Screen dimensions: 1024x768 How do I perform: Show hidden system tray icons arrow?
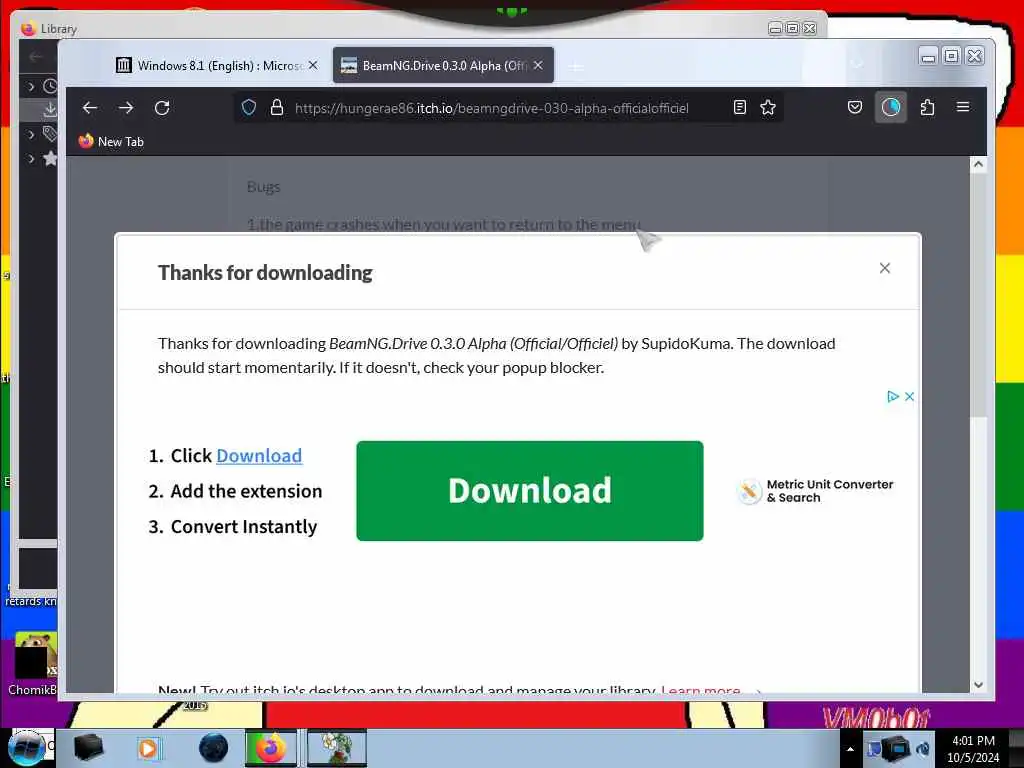tap(850, 749)
